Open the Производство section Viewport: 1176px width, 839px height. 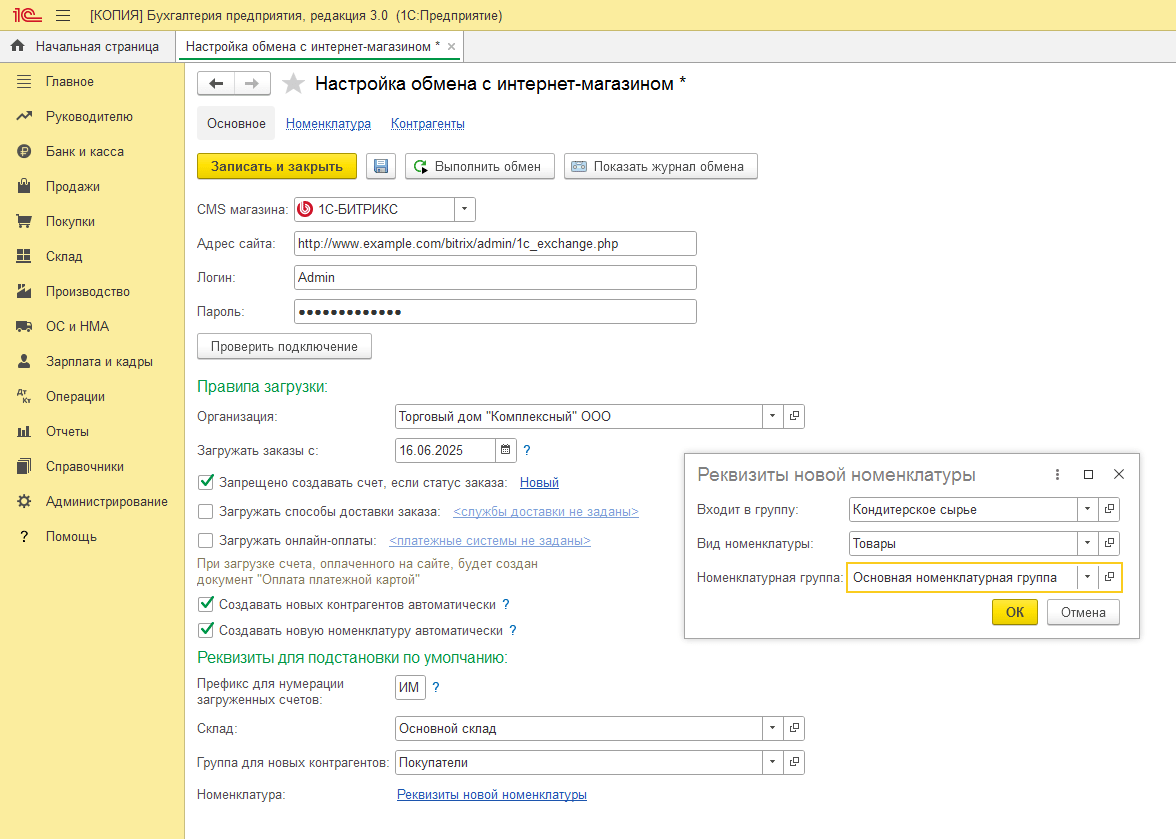[x=92, y=291]
